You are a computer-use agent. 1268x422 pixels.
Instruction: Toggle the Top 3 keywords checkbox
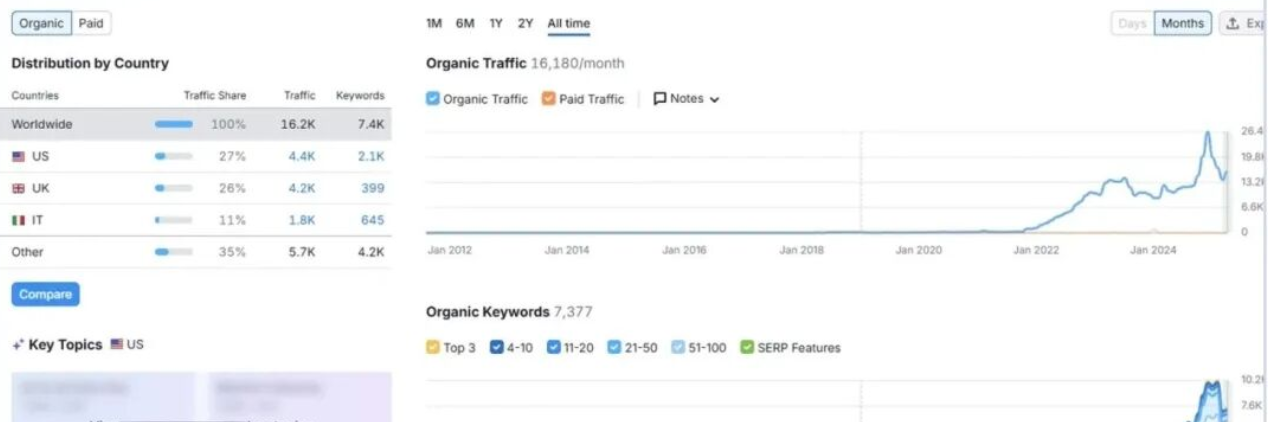433,348
